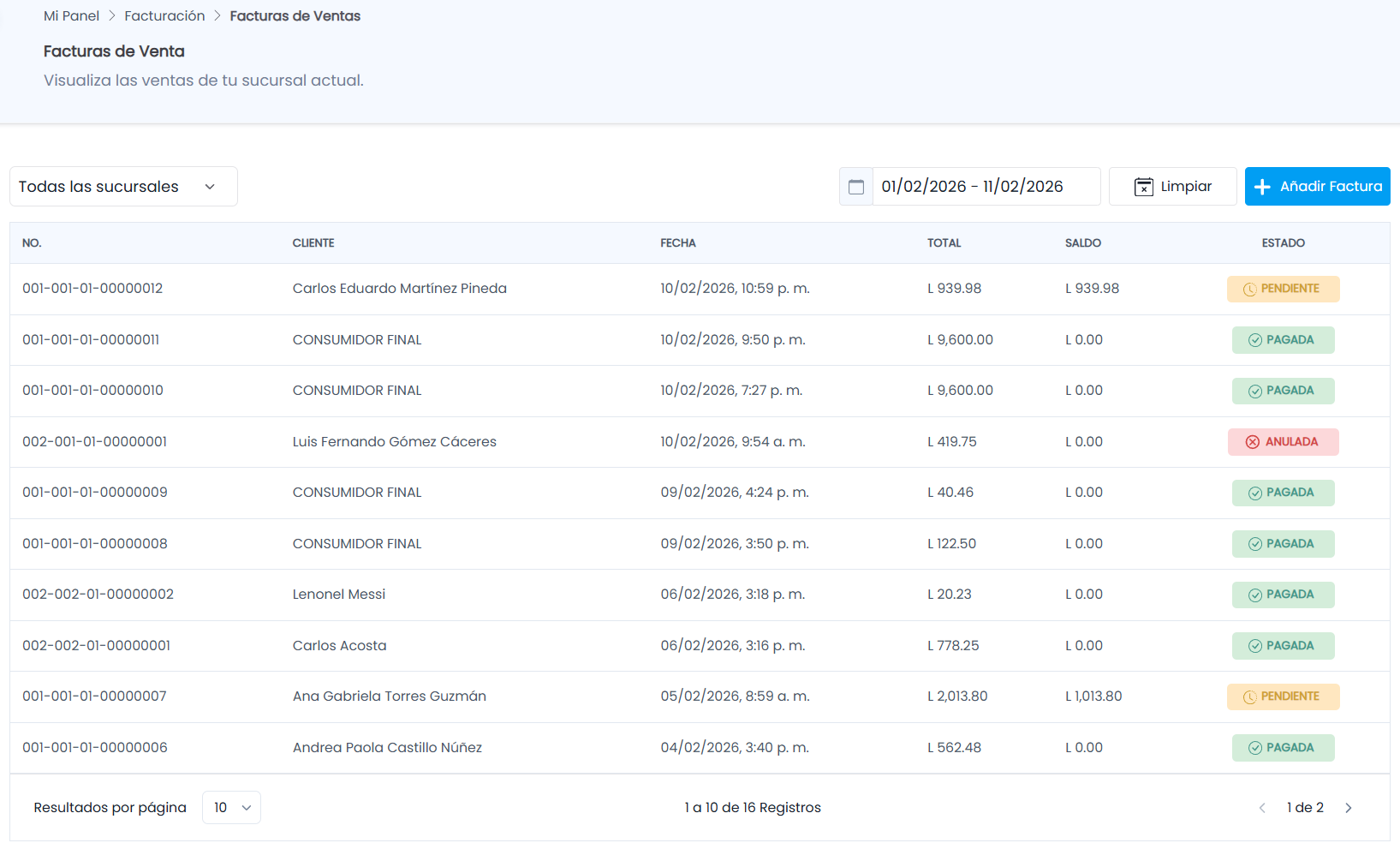The image size is (1400, 849).
Task: Select client name Carlos Acosta
Action: (x=339, y=646)
